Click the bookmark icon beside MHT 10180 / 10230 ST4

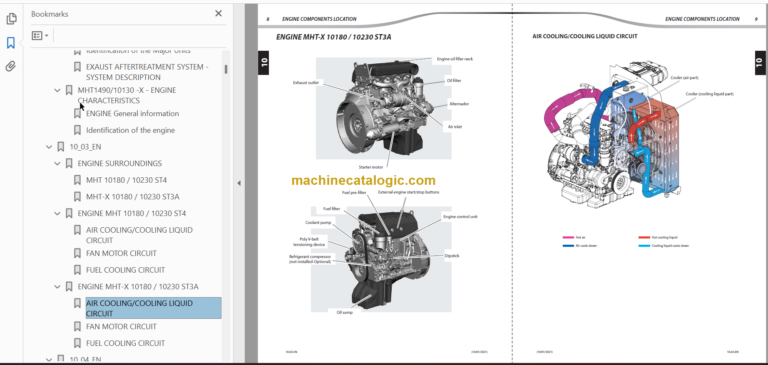click(77, 180)
